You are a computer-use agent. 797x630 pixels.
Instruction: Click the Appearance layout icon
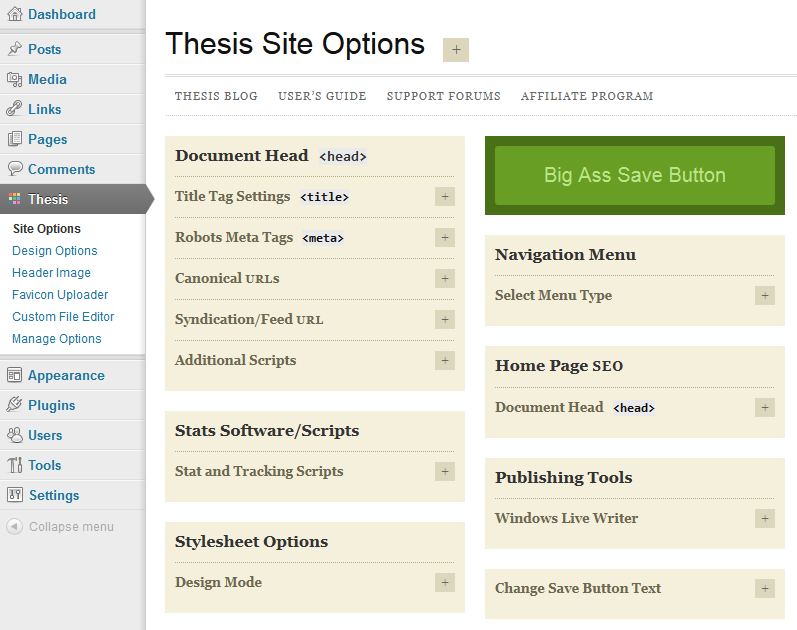coord(15,375)
